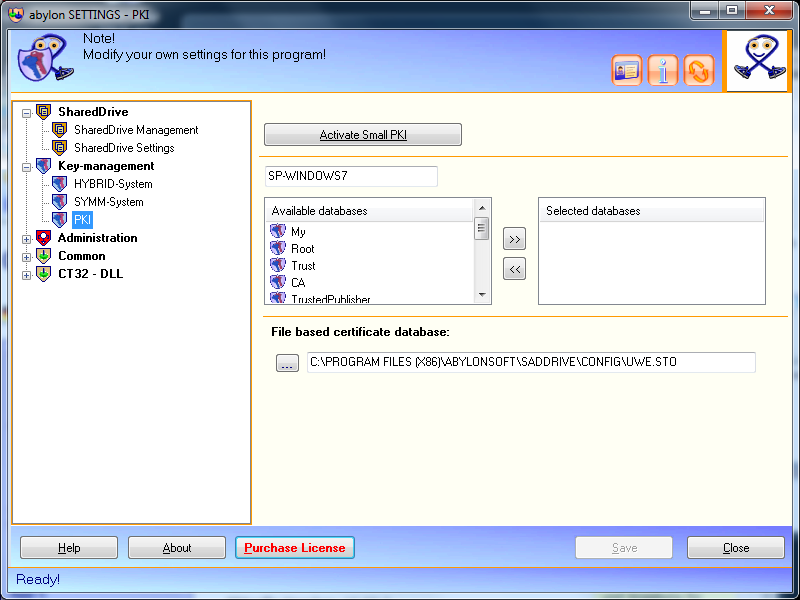
Task: Click the orange refresh arrows icon
Action: pyautogui.click(x=698, y=70)
